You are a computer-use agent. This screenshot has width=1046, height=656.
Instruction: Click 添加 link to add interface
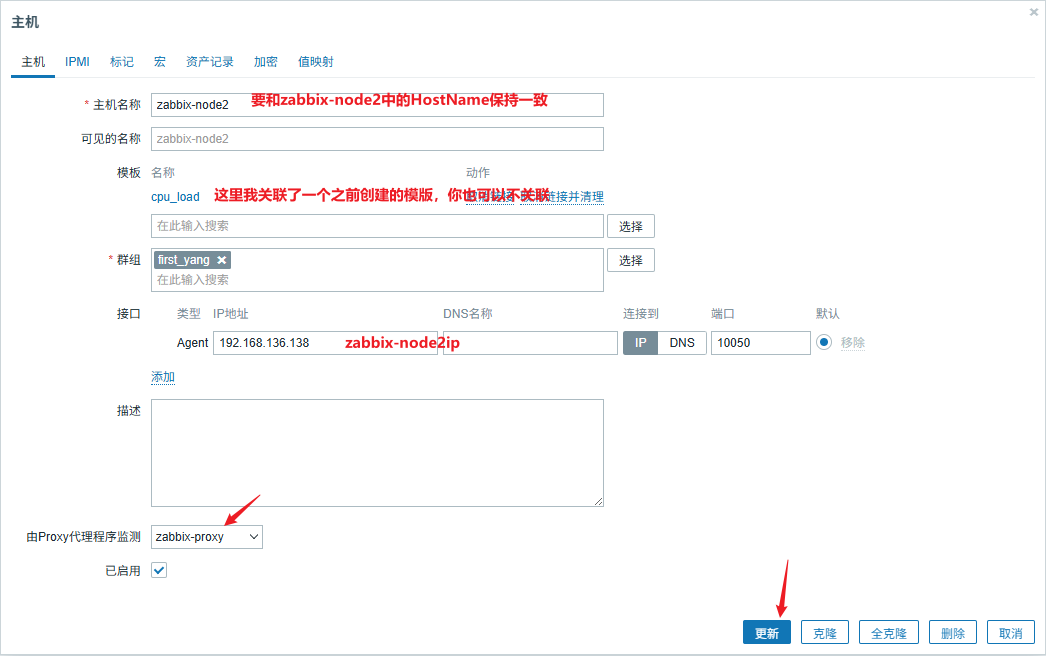coord(163,377)
